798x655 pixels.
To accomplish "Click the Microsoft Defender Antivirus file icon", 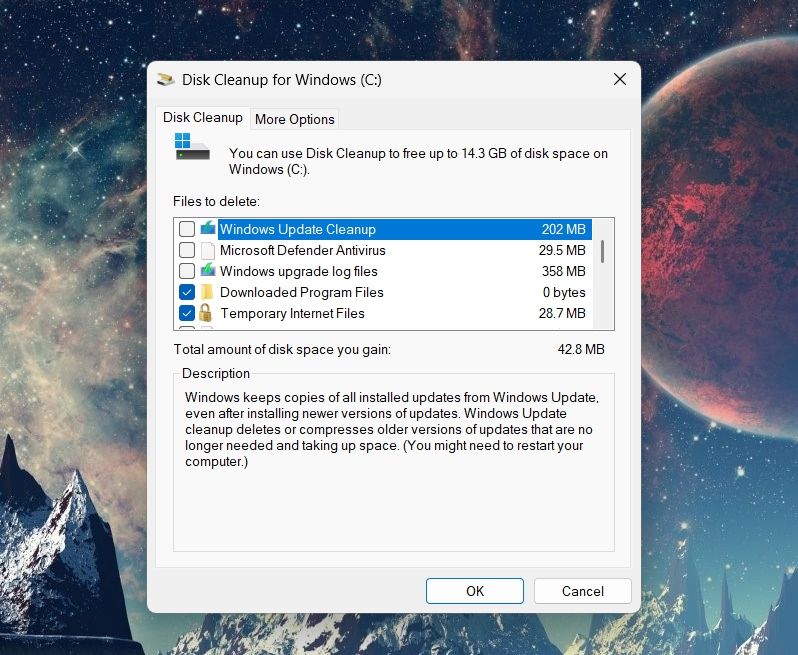I will click(208, 250).
